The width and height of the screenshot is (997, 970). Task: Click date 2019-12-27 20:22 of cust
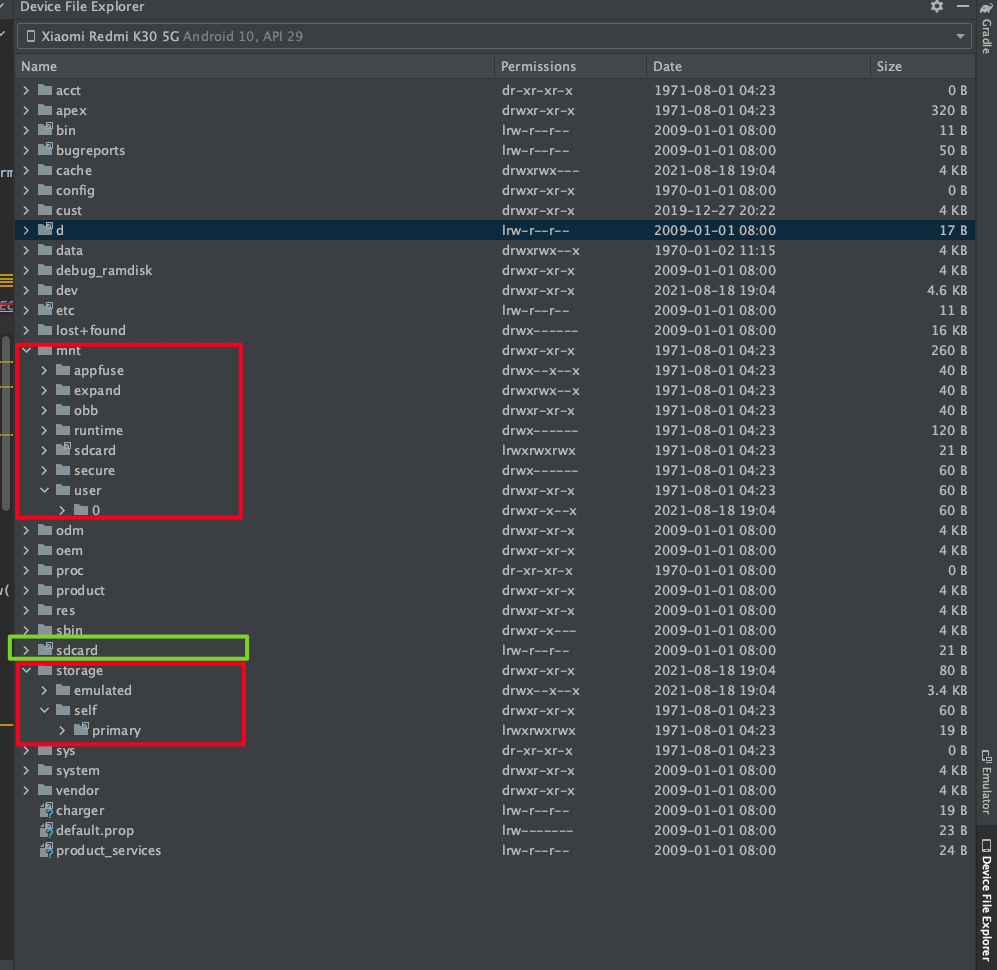715,210
